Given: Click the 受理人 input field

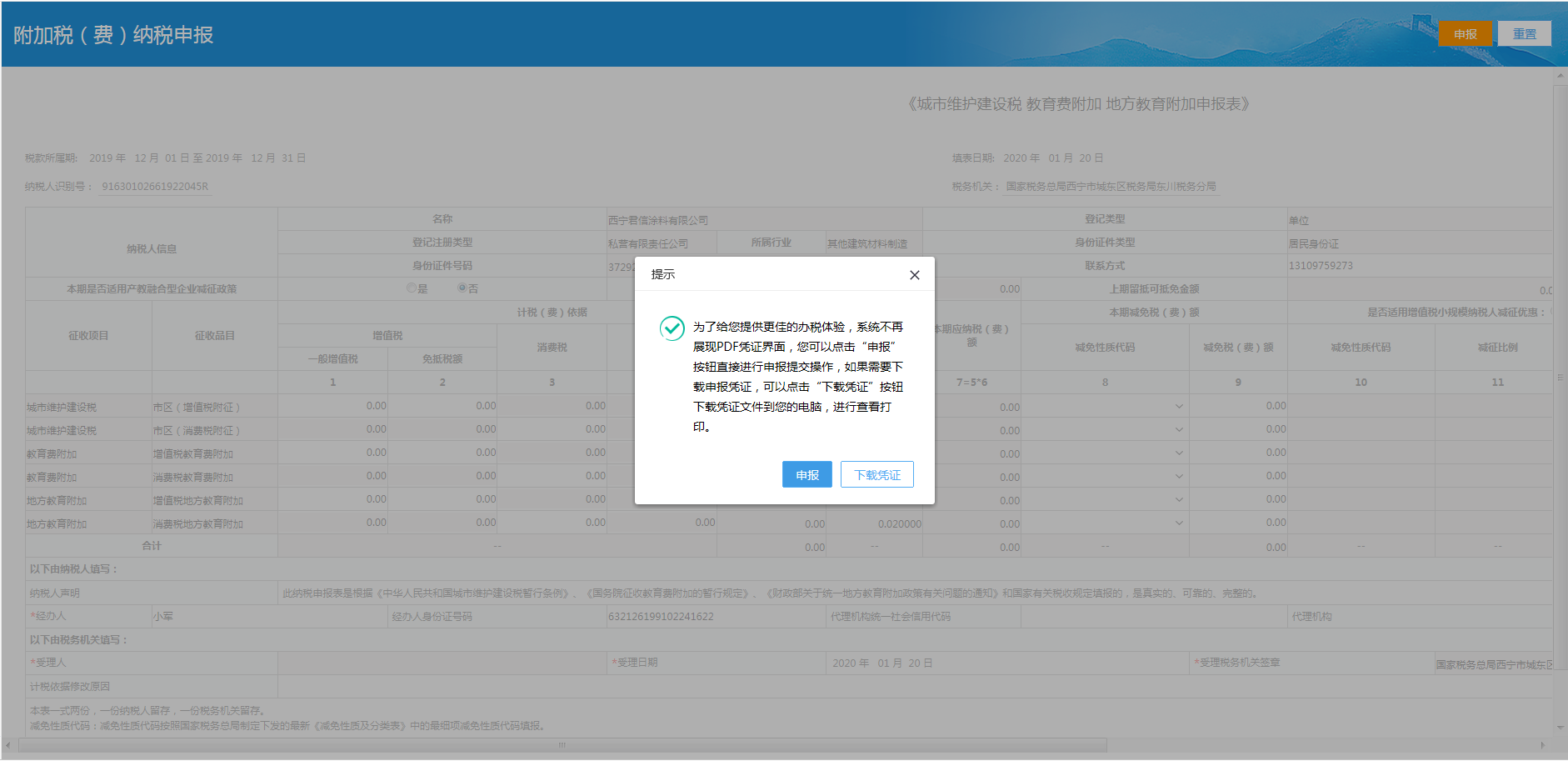Looking at the screenshot, I should pos(442,663).
